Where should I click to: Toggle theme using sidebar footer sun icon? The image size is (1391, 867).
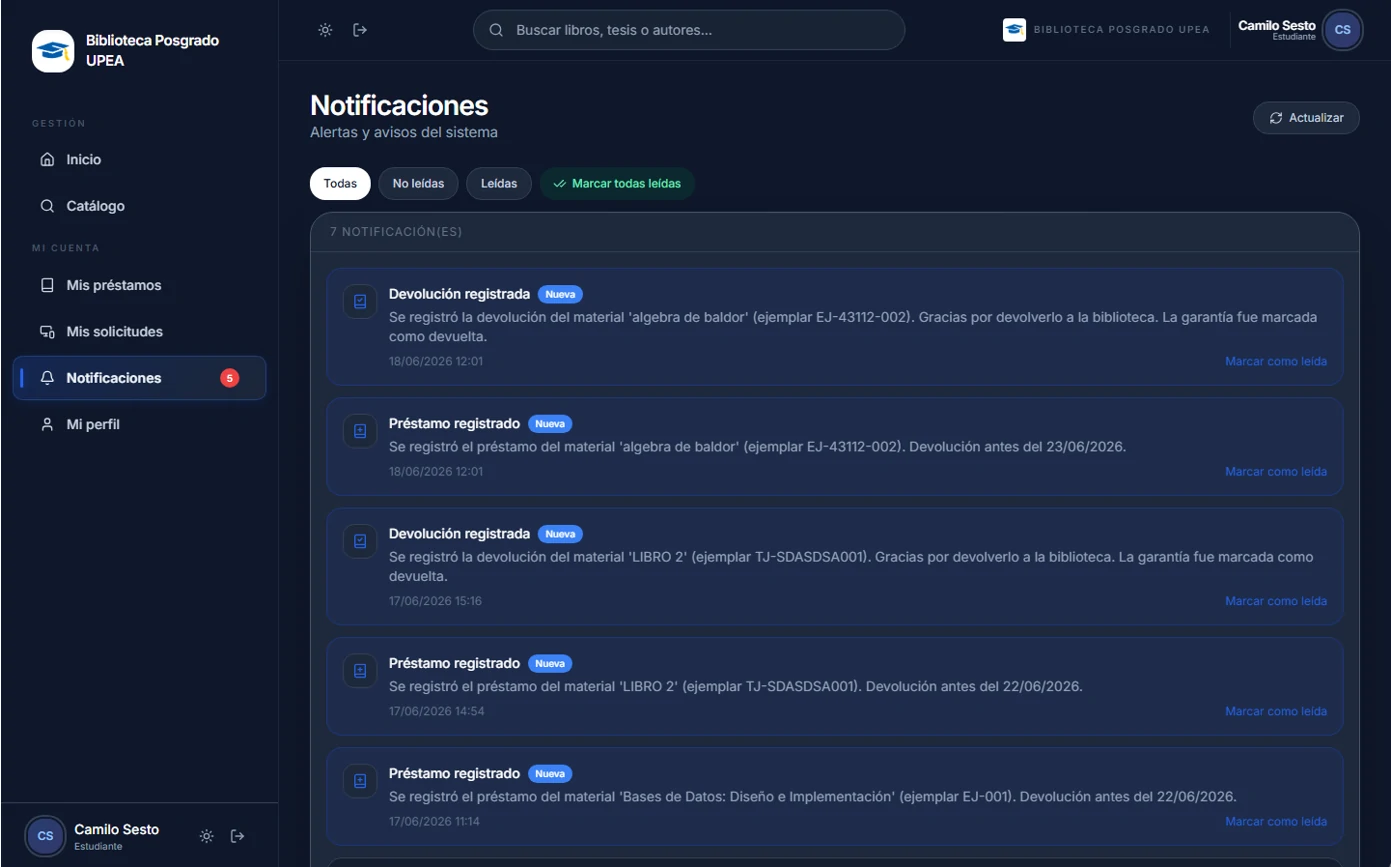[x=206, y=836]
